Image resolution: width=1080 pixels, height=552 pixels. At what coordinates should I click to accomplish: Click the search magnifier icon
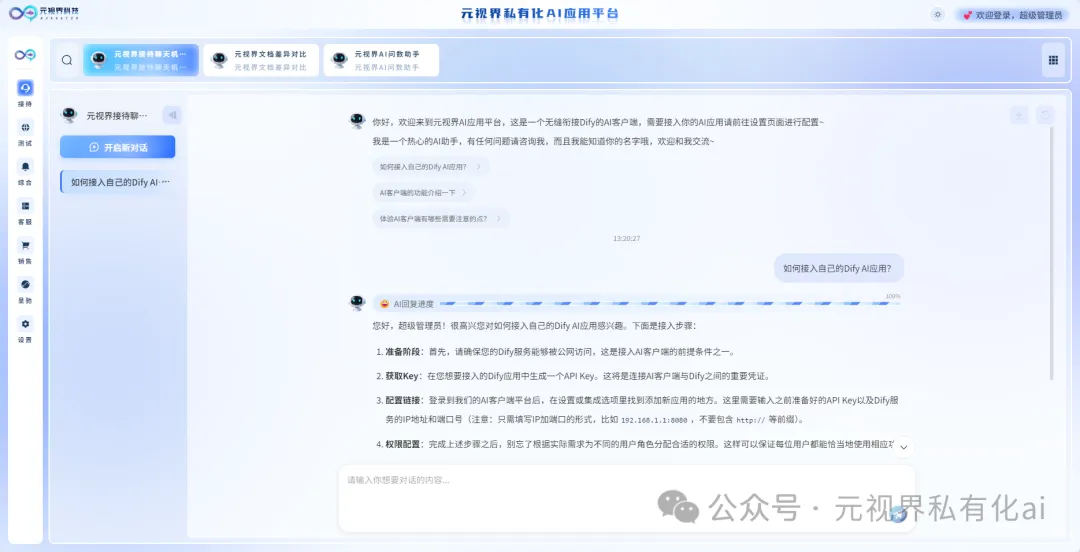[67, 60]
